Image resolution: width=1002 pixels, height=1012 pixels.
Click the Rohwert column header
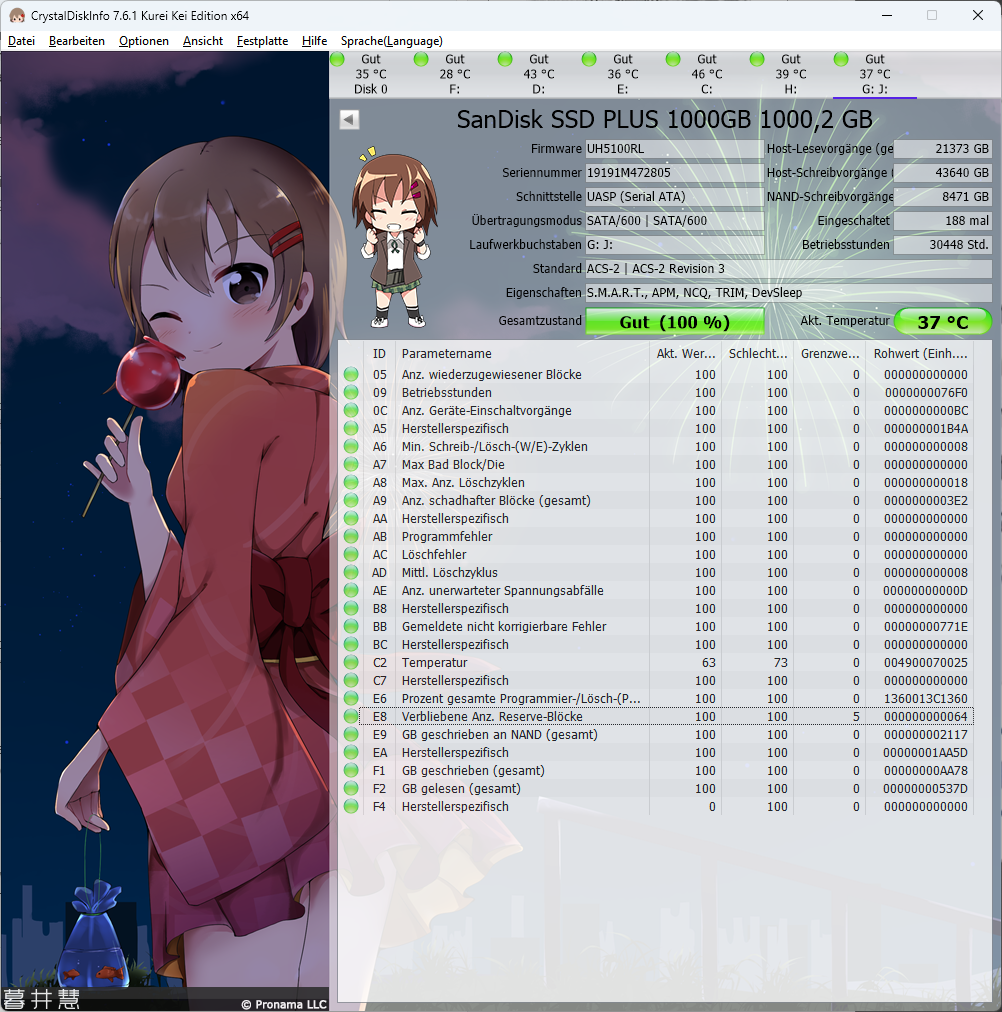pyautogui.click(x=920, y=354)
